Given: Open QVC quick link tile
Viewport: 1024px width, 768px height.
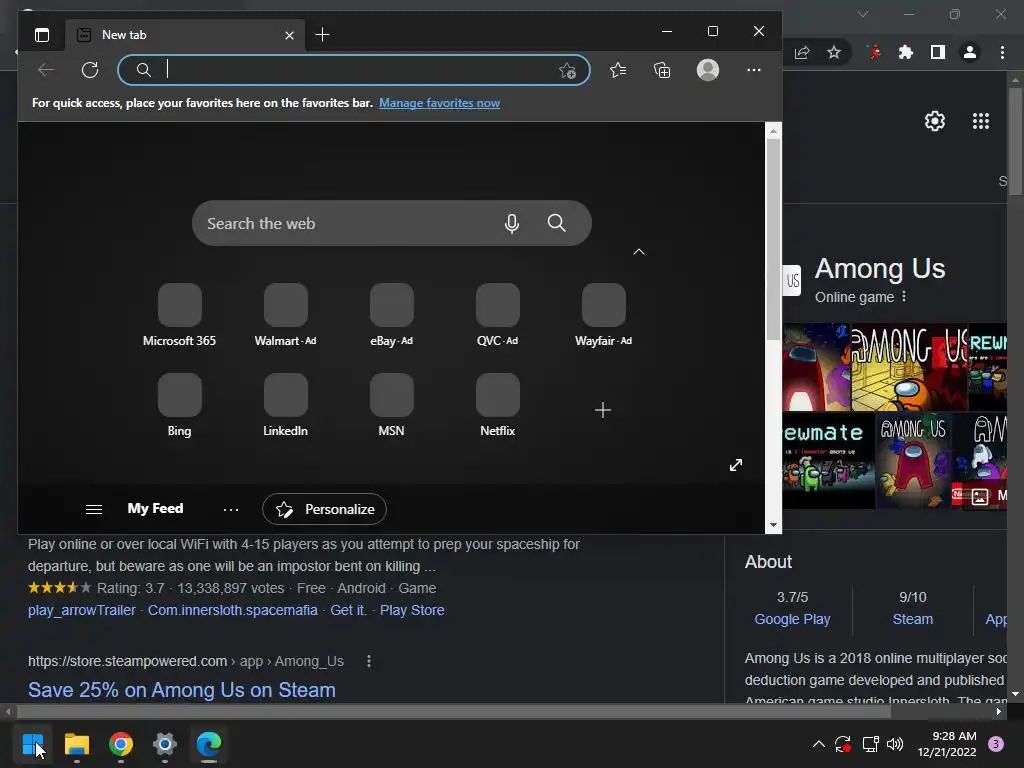Looking at the screenshot, I should tap(498, 315).
